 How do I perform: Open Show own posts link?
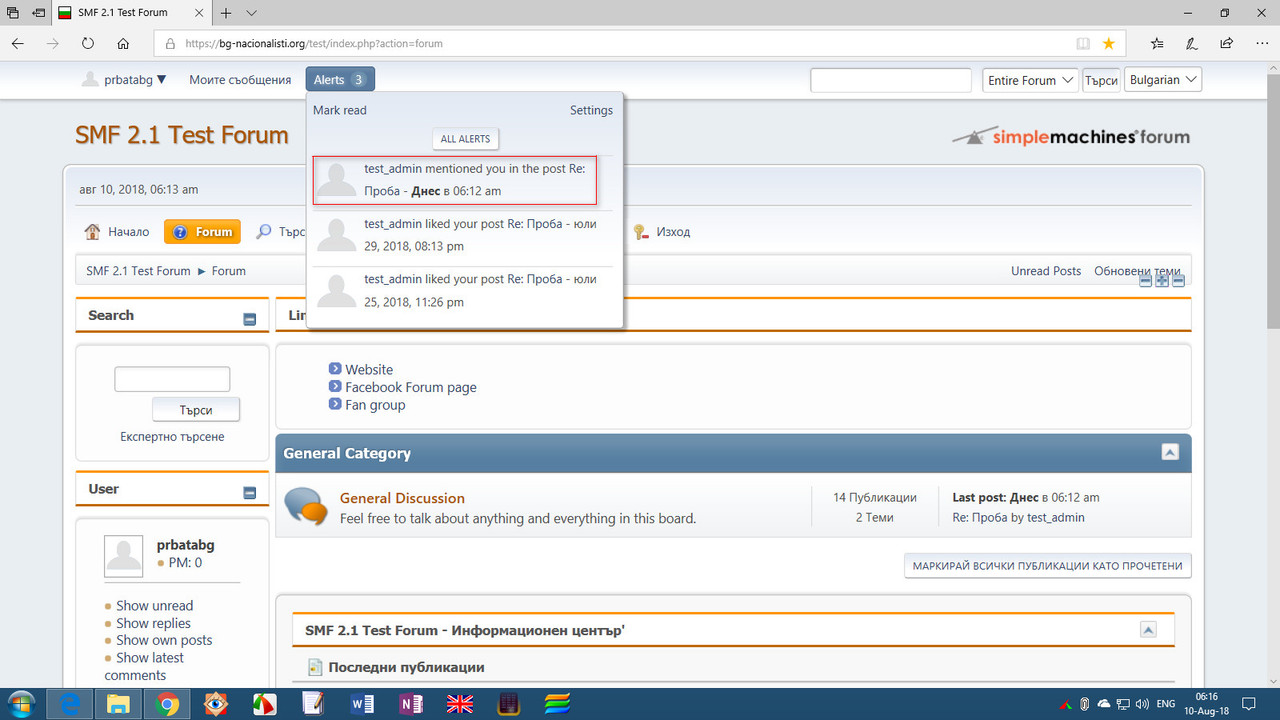164,640
